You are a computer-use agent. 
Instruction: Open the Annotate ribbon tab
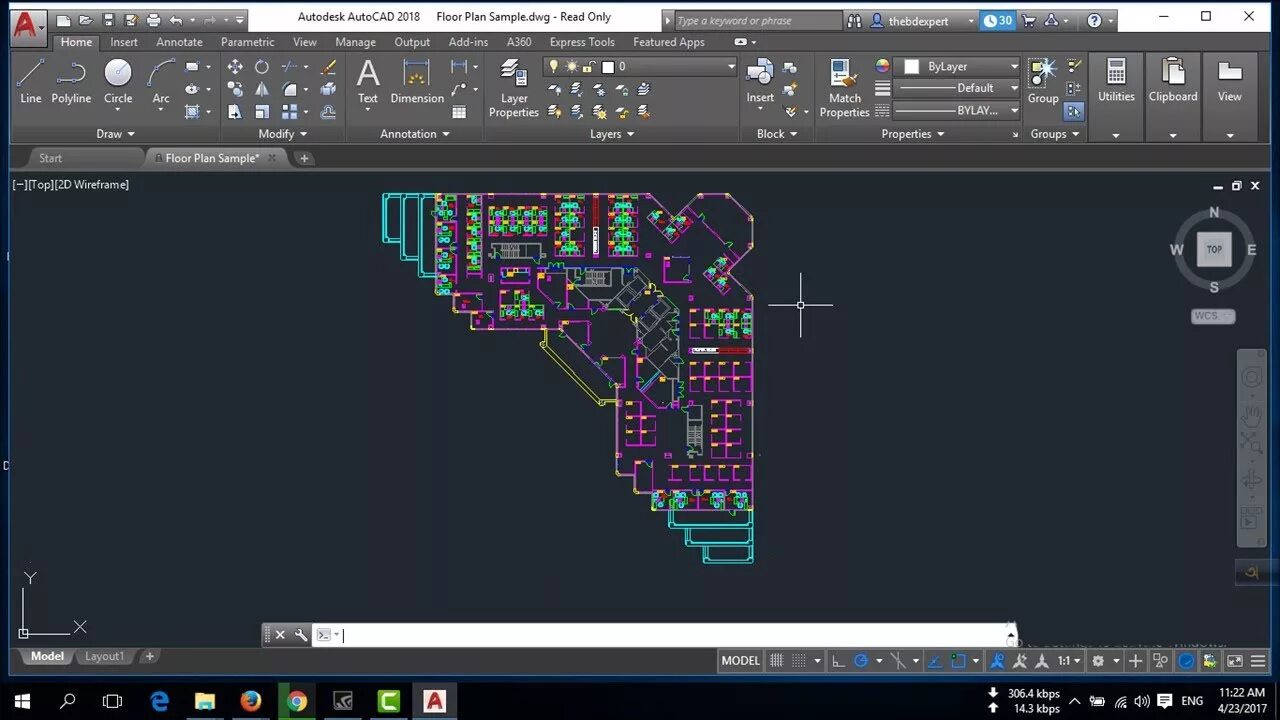(179, 42)
